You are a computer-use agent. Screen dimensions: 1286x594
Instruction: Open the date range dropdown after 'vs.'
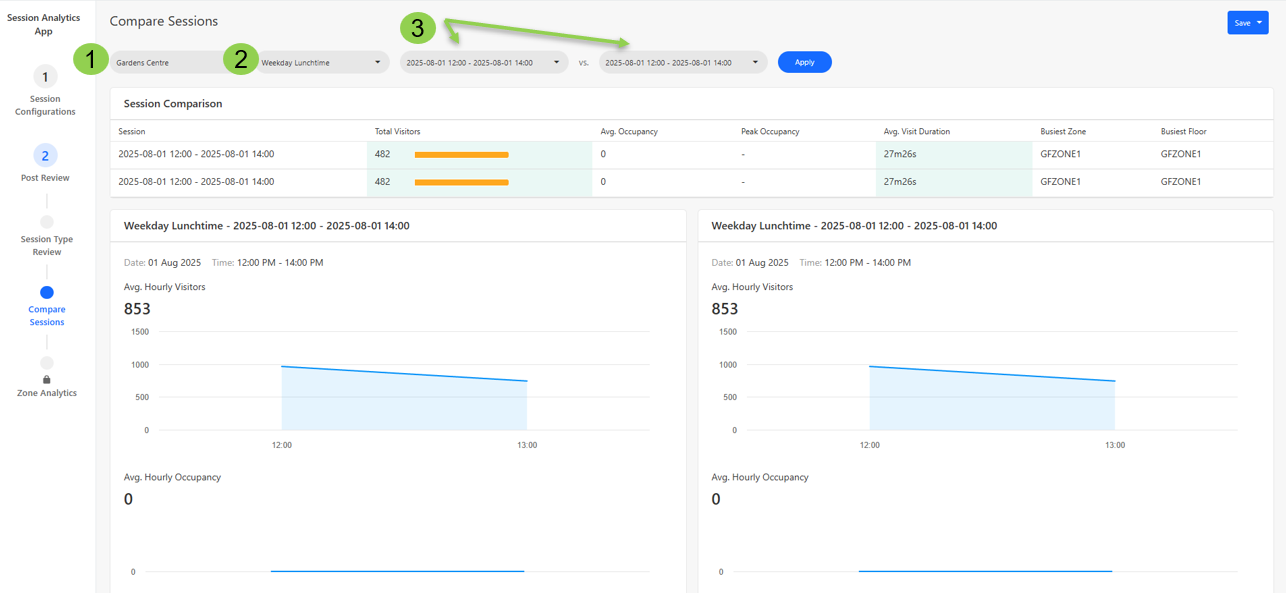(x=682, y=63)
